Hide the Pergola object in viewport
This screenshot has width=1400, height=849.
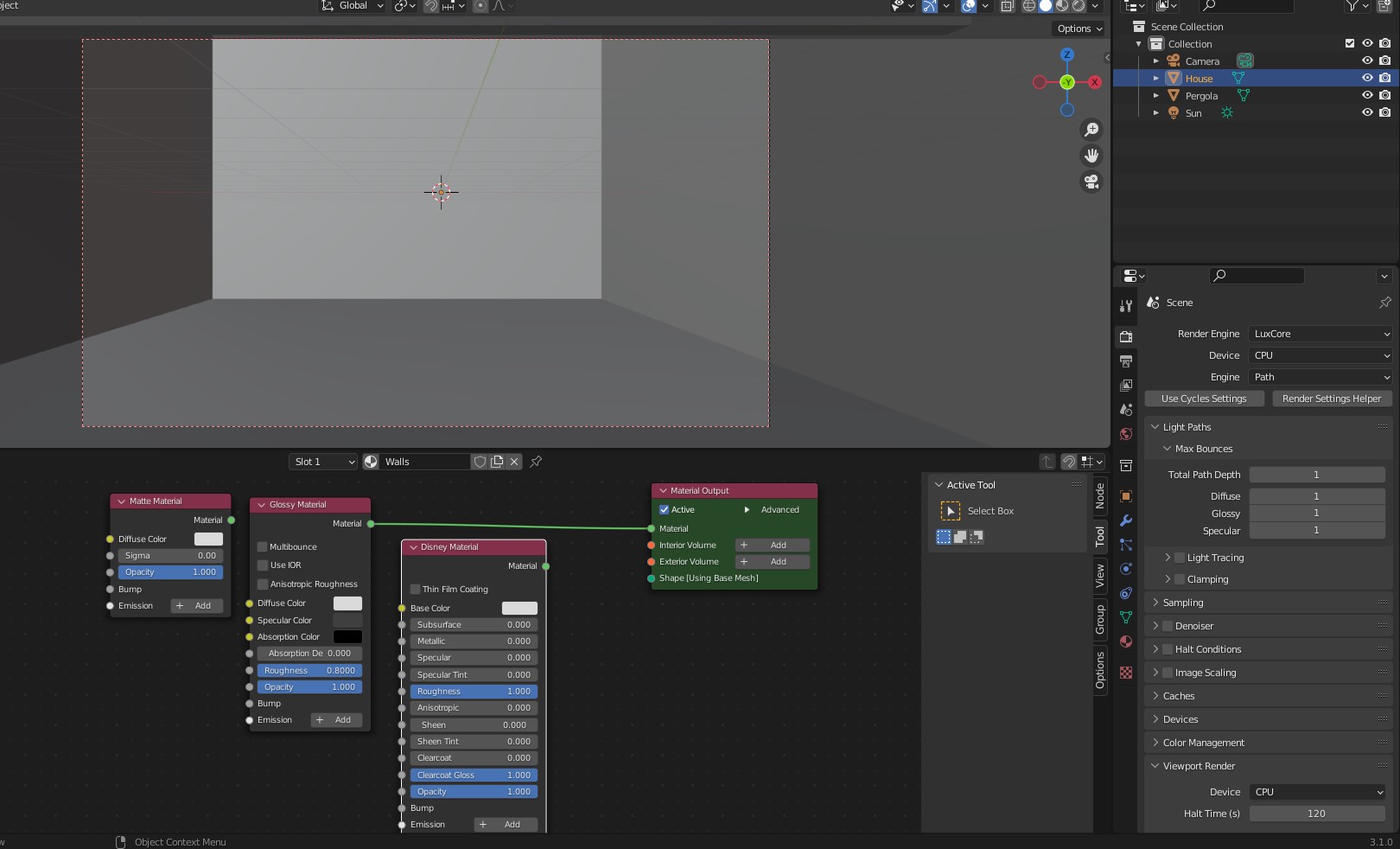coord(1367,95)
